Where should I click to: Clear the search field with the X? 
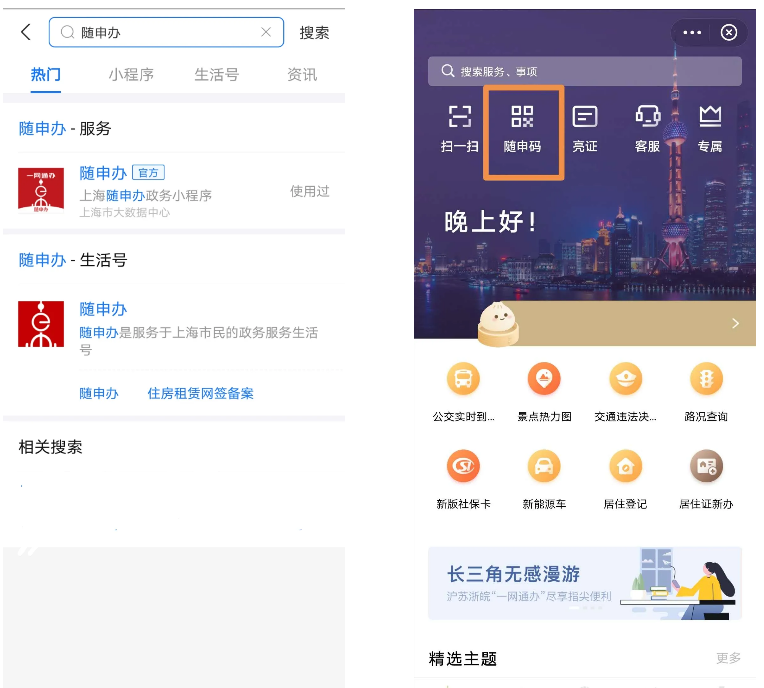click(x=266, y=32)
